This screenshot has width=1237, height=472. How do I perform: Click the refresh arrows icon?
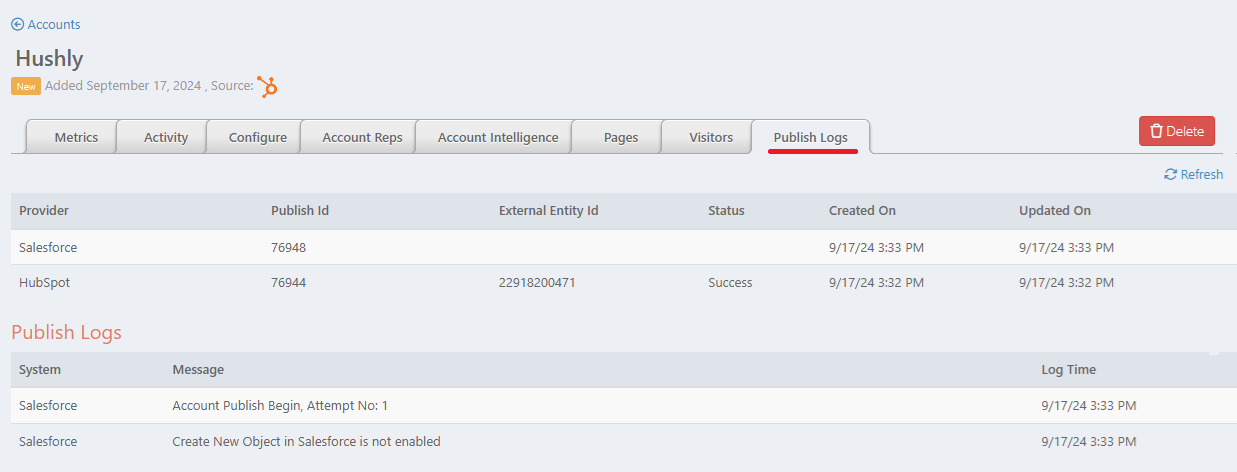point(1170,174)
